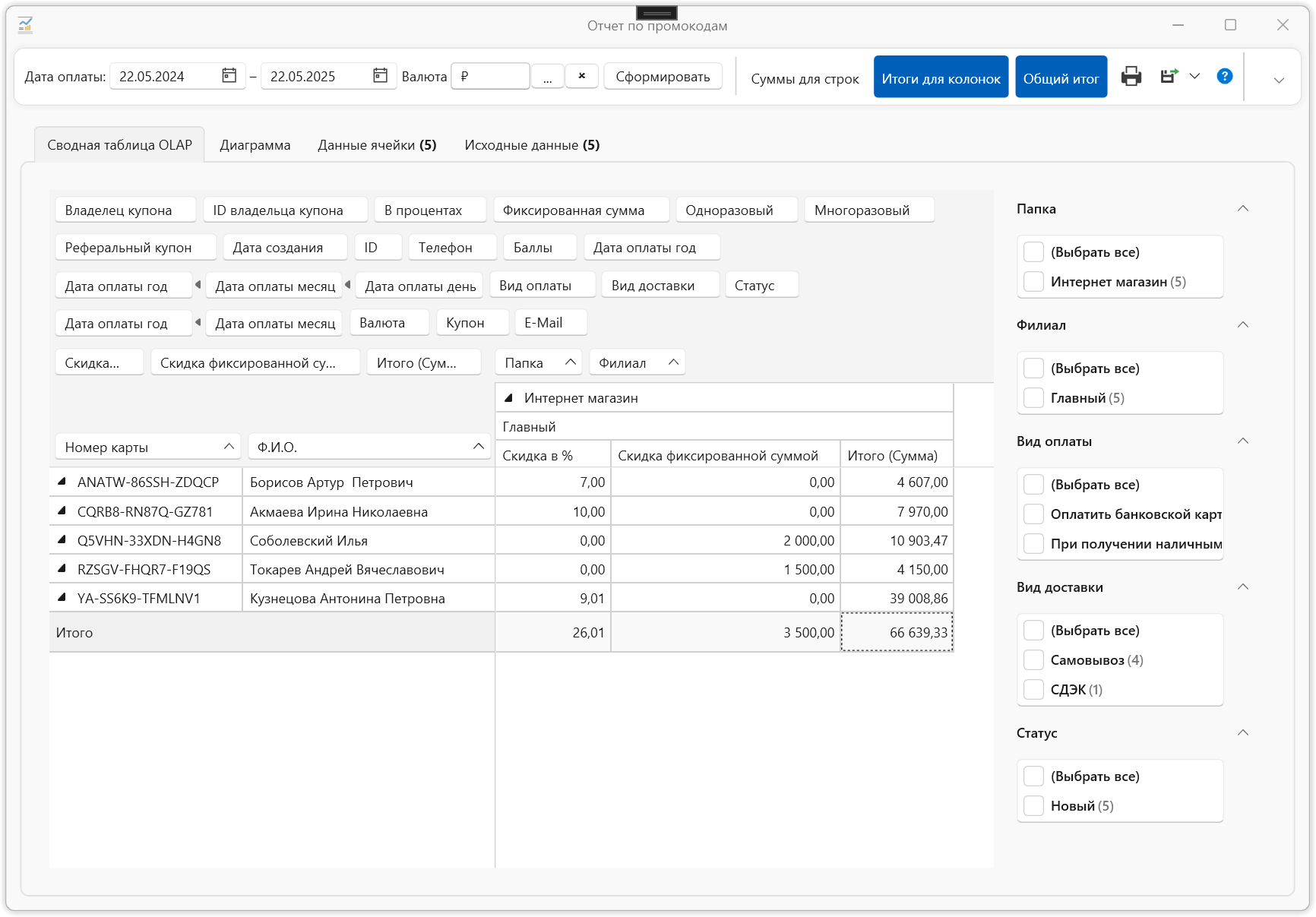Toggle Суммы для строк option

coord(805,78)
